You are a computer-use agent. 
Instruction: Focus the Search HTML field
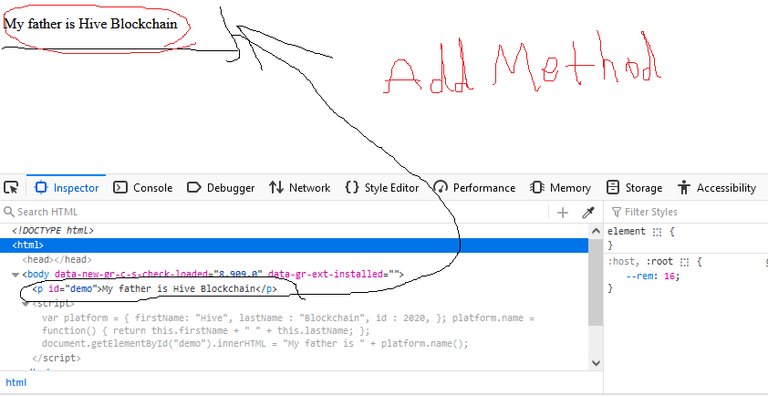274,212
